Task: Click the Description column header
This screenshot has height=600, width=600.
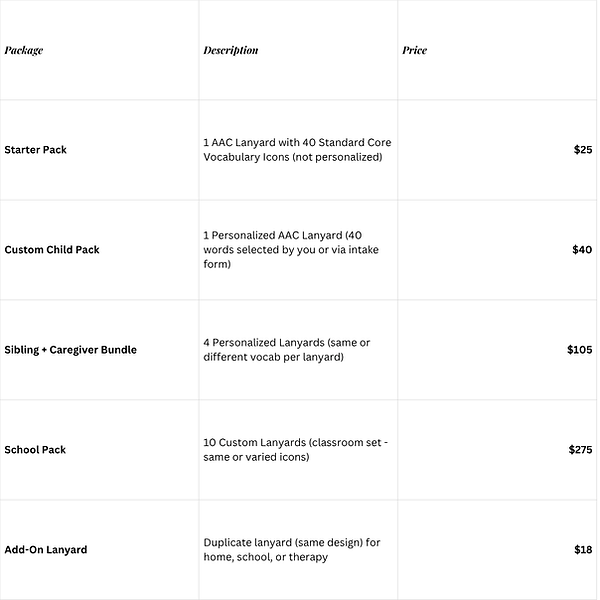Action: tap(230, 50)
